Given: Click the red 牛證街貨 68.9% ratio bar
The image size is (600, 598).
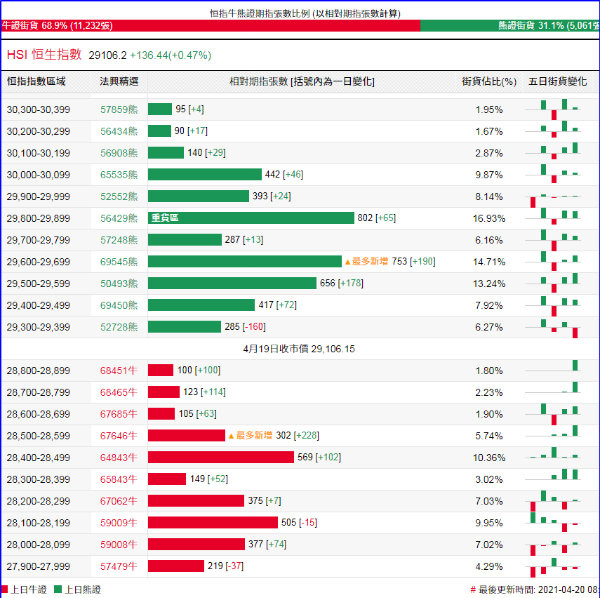Looking at the screenshot, I should click(x=210, y=26).
